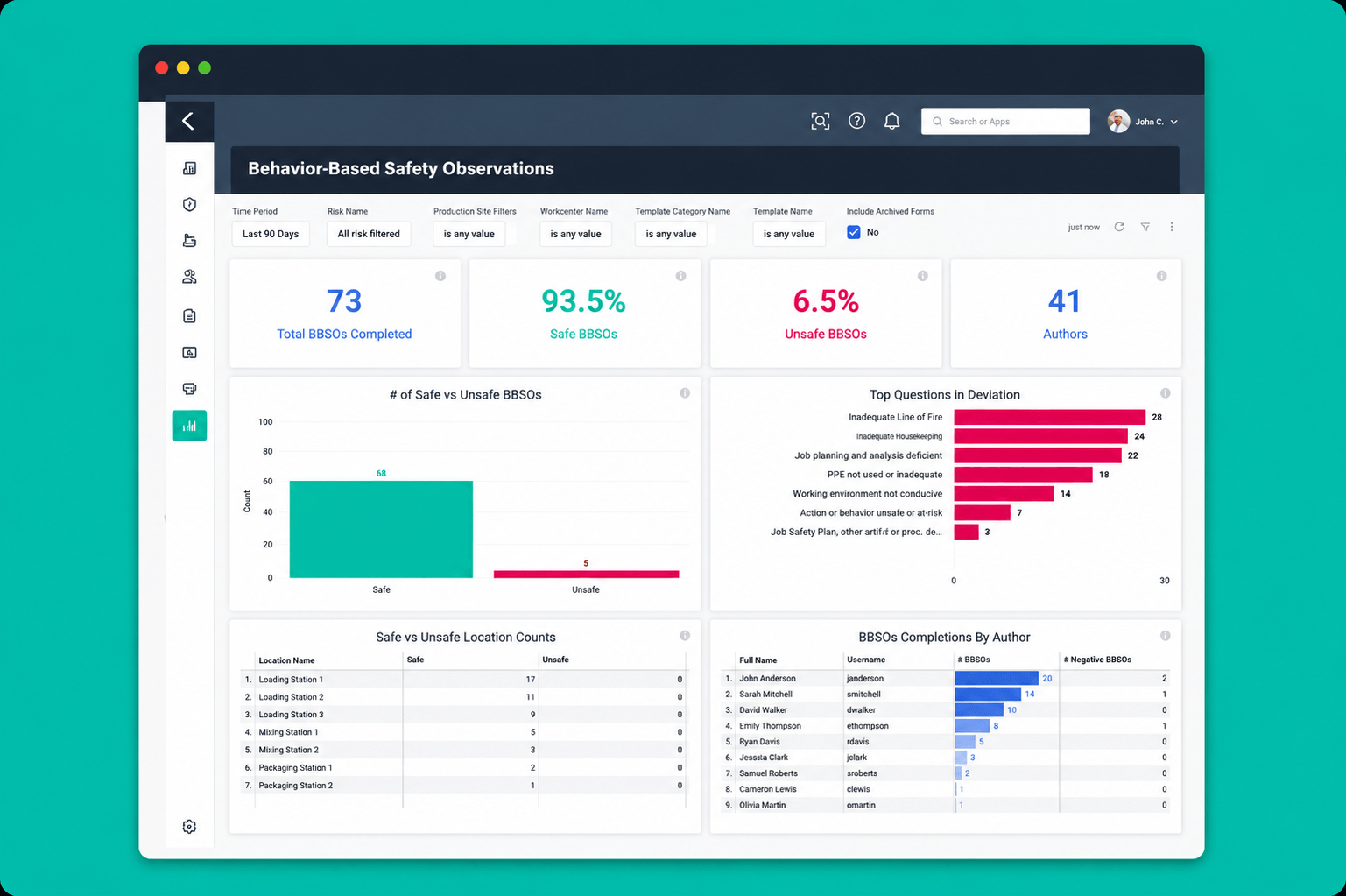
Task: Click info icon on Location Counts table
Action: (685, 636)
